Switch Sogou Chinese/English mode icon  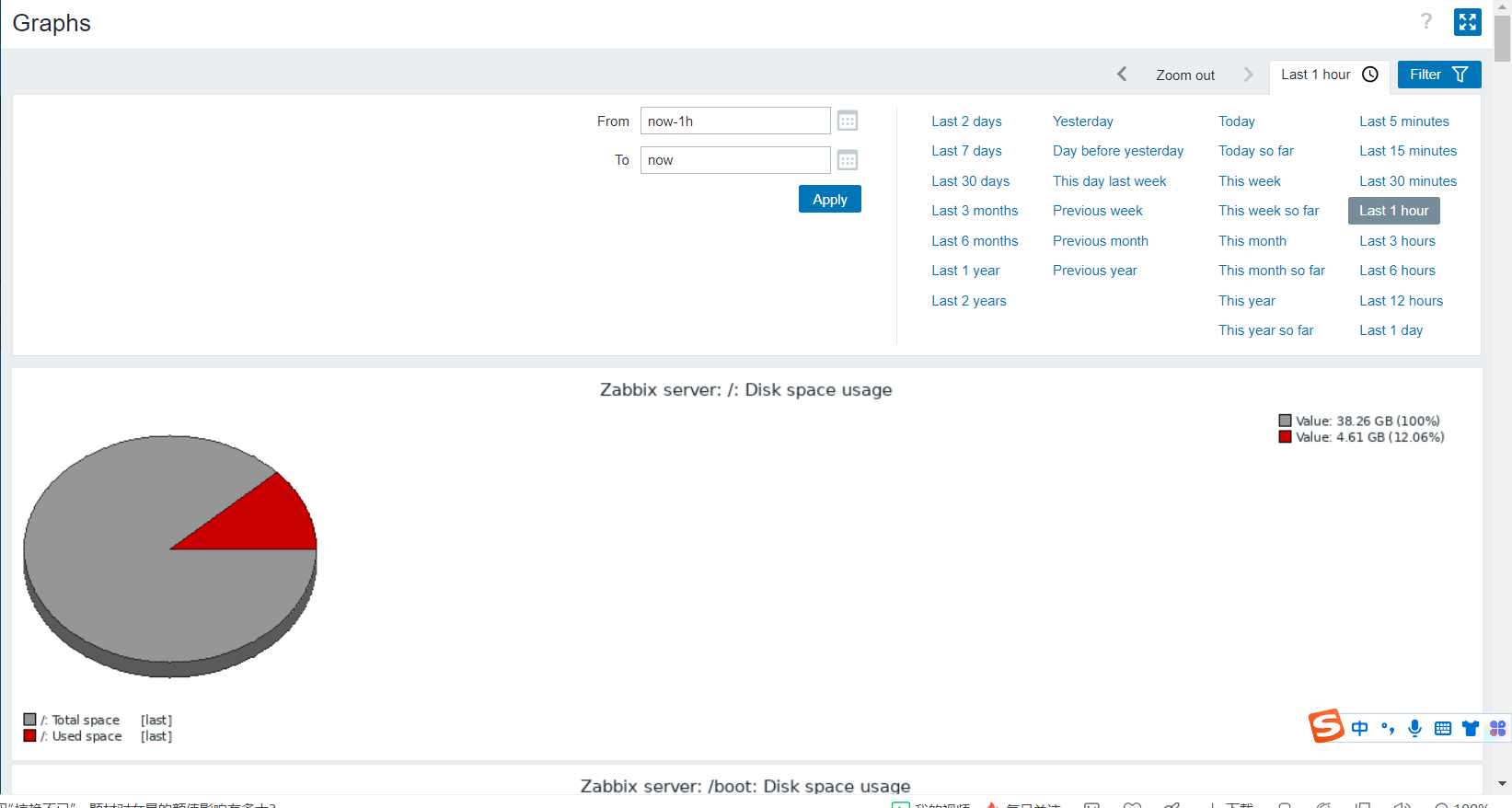1360,729
